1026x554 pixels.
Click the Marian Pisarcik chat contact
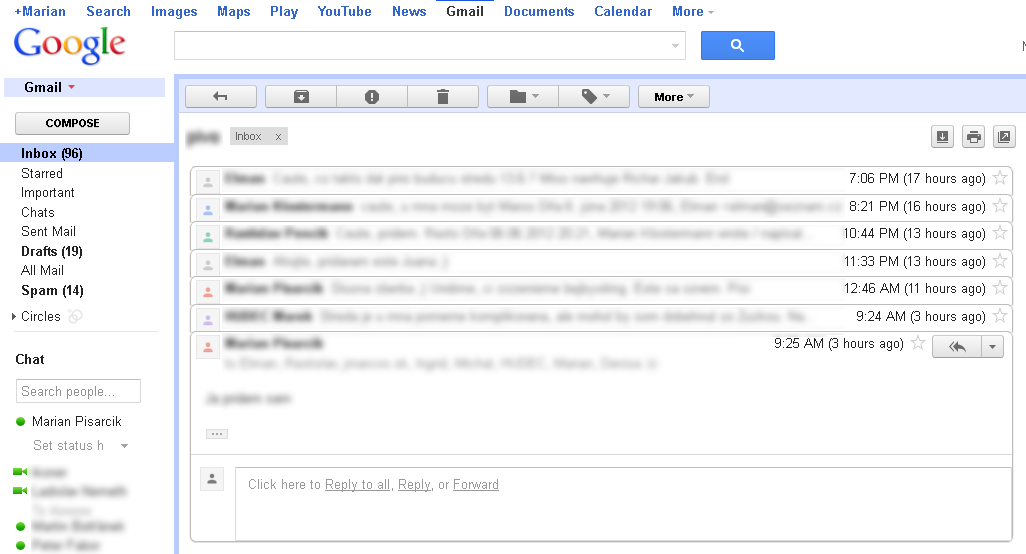[77, 421]
